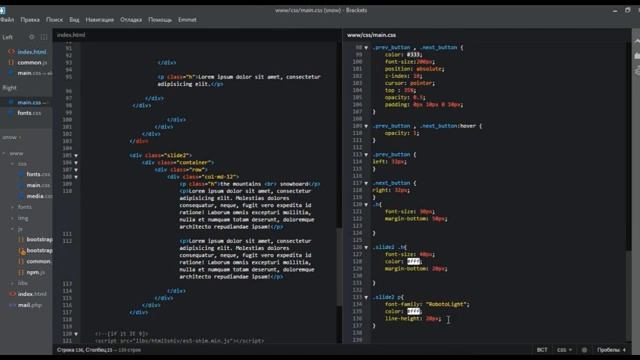
Task: Click the Brackets app logo in title bar
Action: point(2,10)
